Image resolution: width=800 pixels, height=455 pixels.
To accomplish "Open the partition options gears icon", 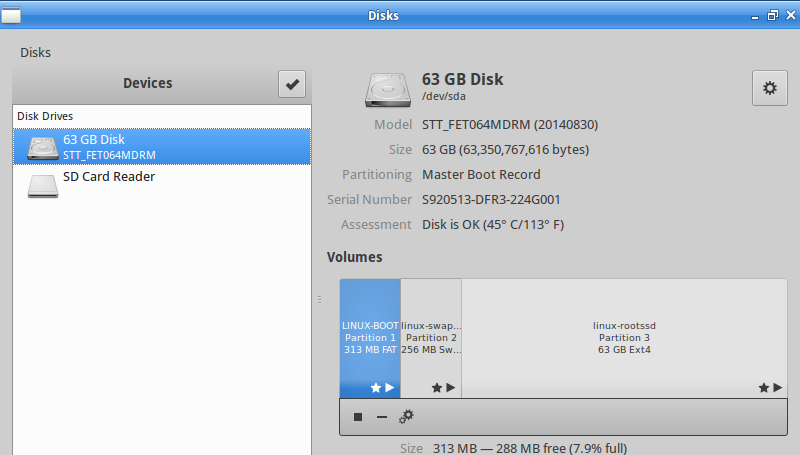I will [406, 417].
